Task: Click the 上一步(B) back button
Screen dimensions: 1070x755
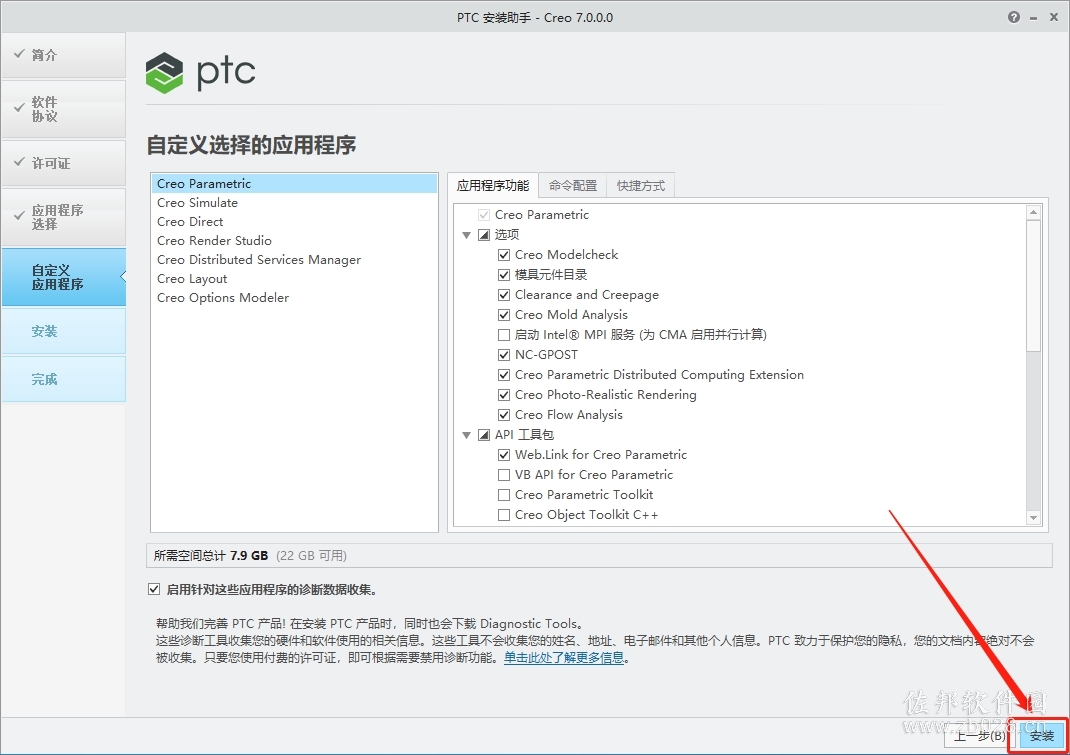Action: tap(980, 736)
